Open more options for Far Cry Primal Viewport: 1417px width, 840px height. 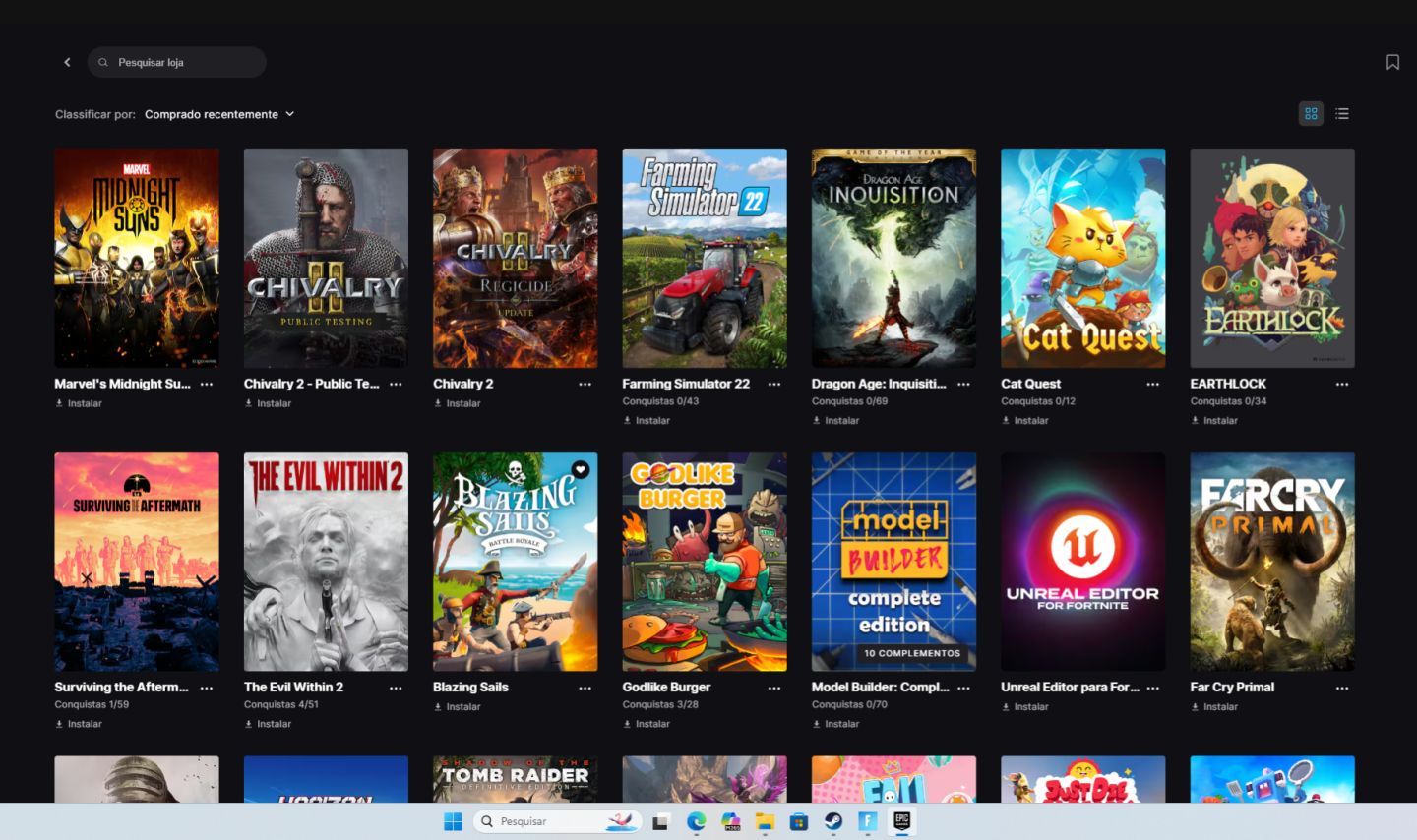[x=1342, y=689]
